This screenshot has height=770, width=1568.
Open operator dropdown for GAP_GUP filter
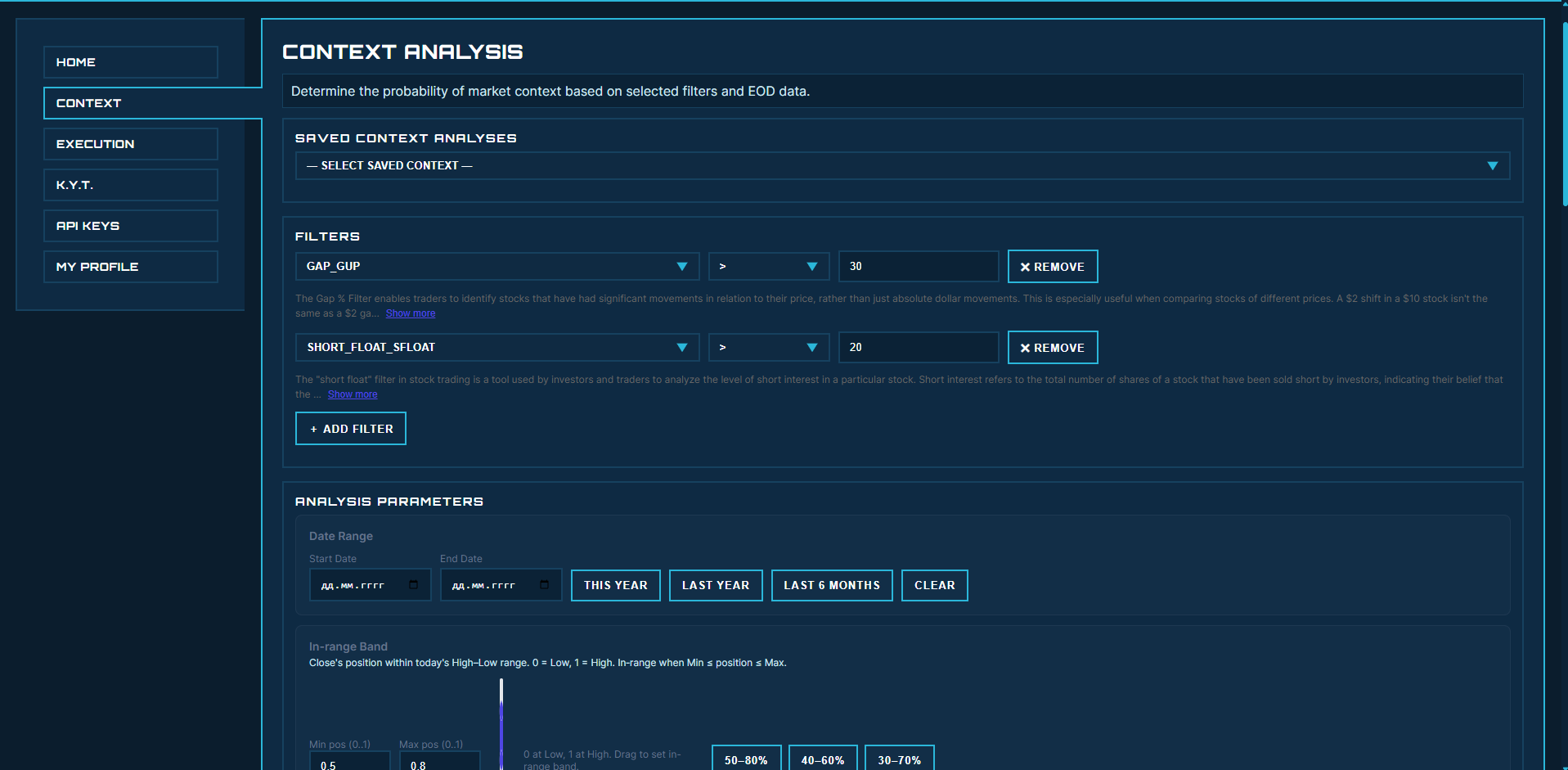click(x=769, y=267)
